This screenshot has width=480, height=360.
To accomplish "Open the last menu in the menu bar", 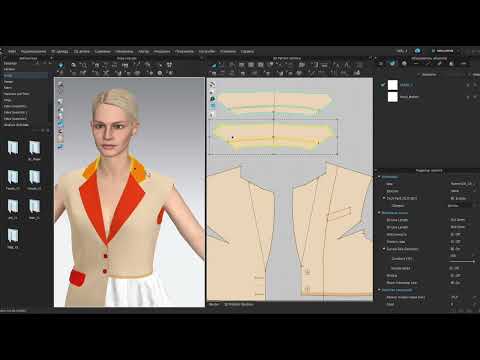I will (x=247, y=51).
